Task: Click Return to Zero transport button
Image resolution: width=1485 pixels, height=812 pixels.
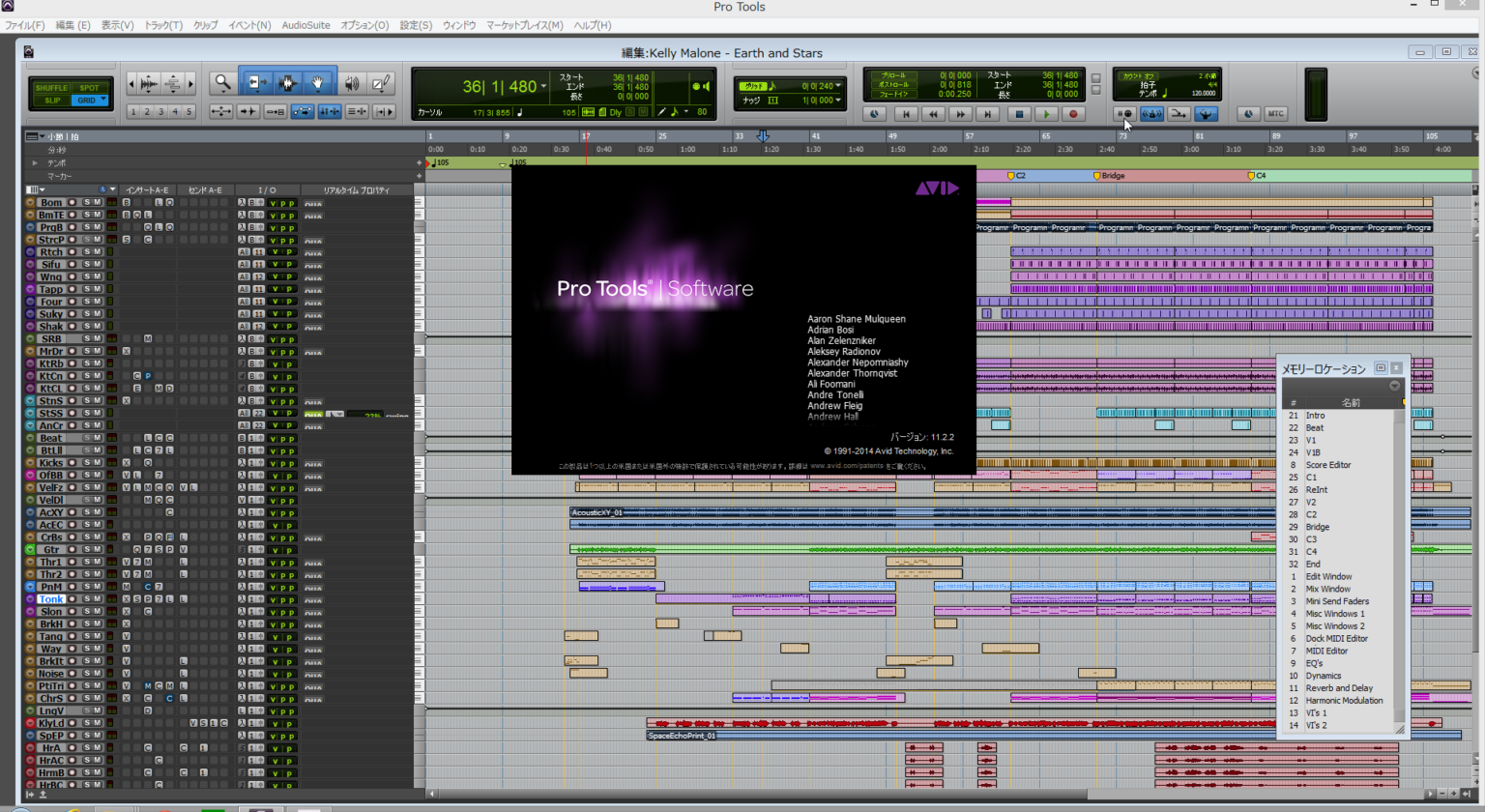Action: 906,114
